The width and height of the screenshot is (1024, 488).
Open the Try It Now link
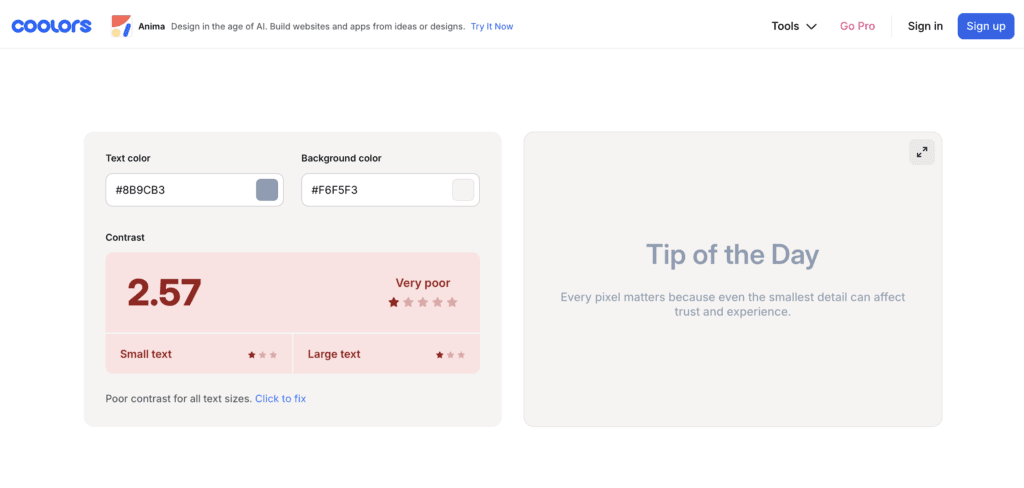click(492, 26)
